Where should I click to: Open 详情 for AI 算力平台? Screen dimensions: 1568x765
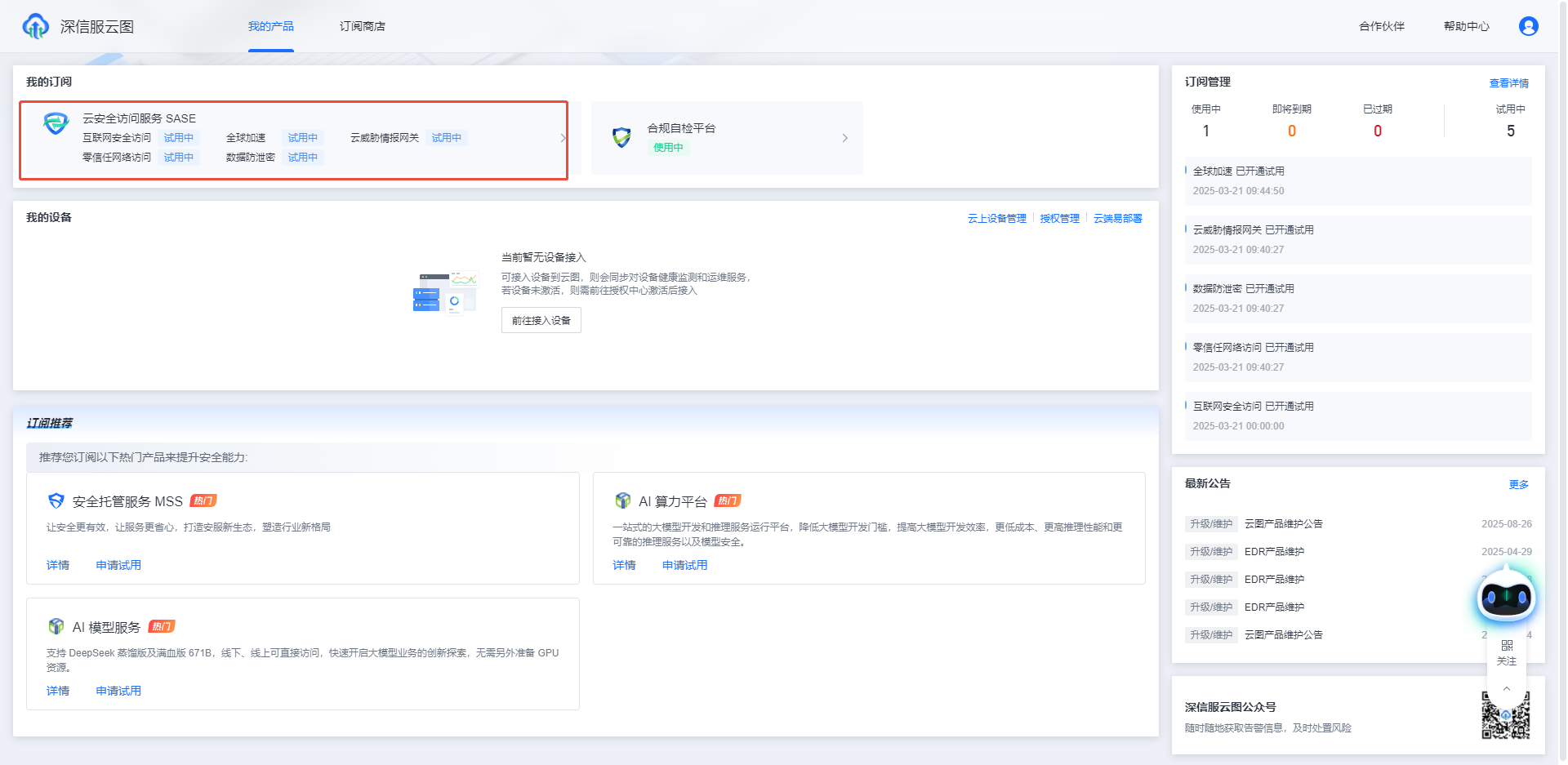625,565
